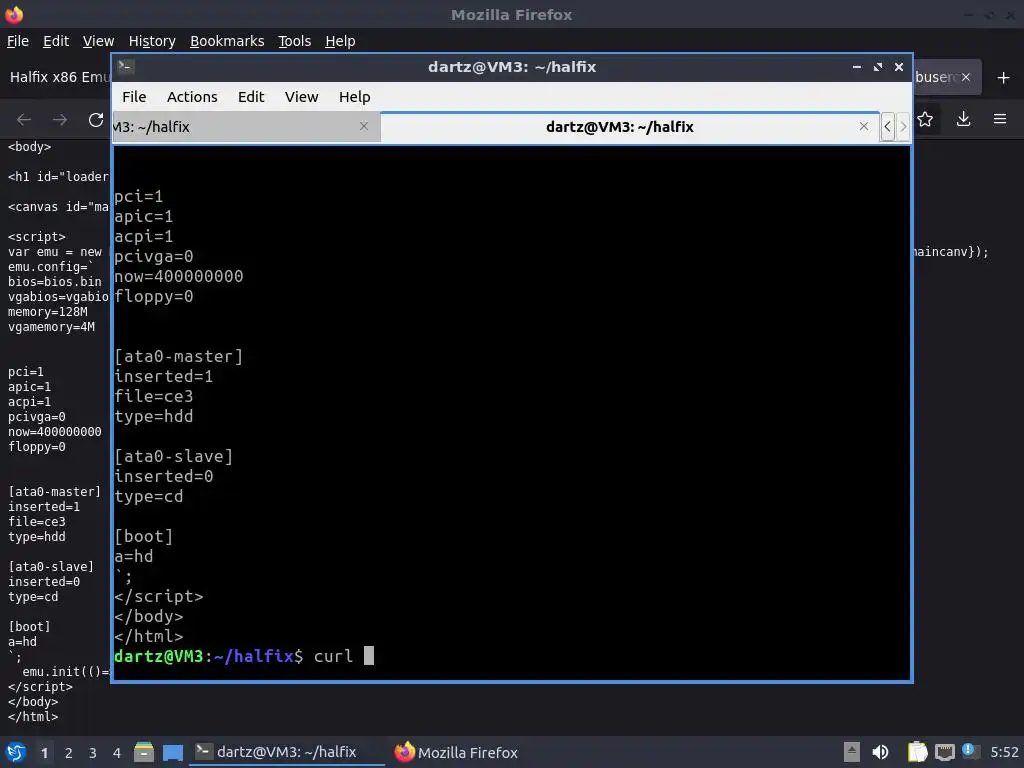This screenshot has height=768, width=1024.
Task: Open Firefox Help menu
Action: pos(340,41)
